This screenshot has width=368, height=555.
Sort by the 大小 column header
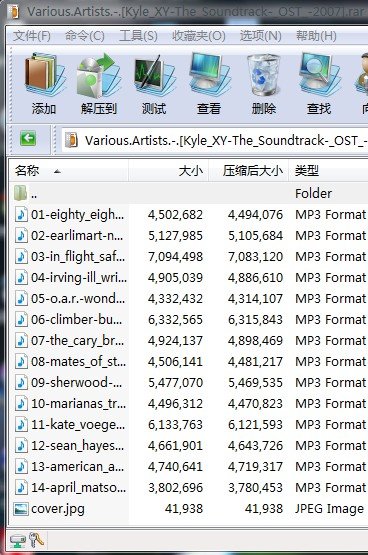pos(169,171)
